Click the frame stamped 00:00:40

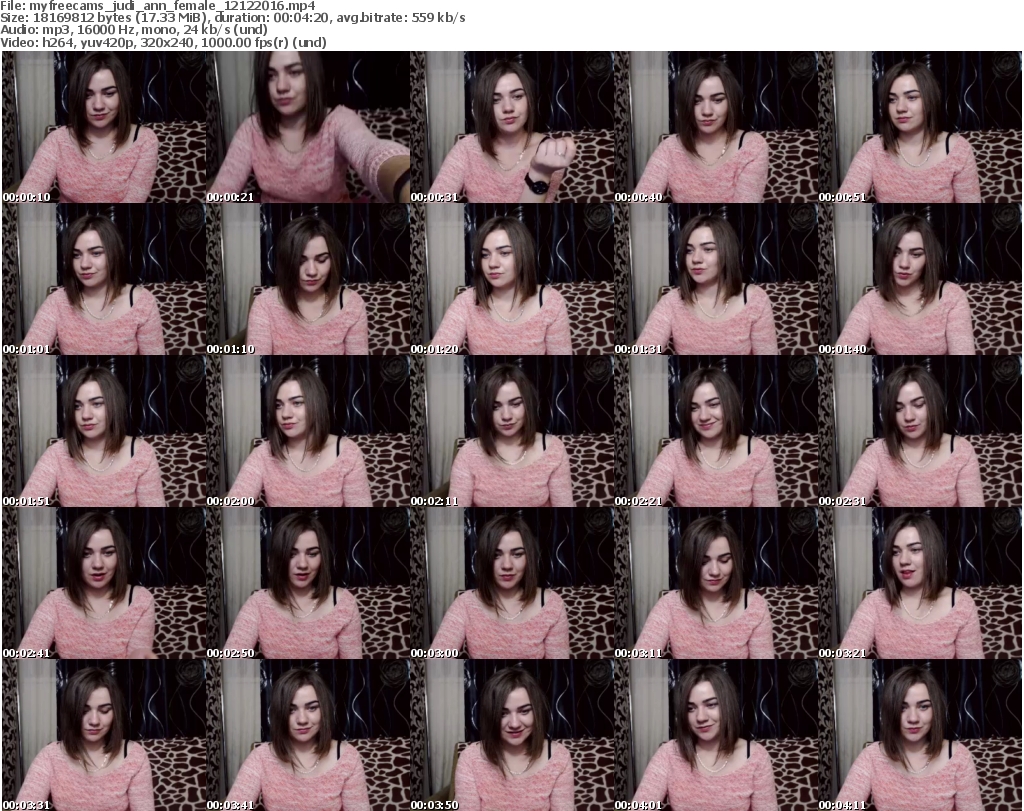[x=715, y=127]
